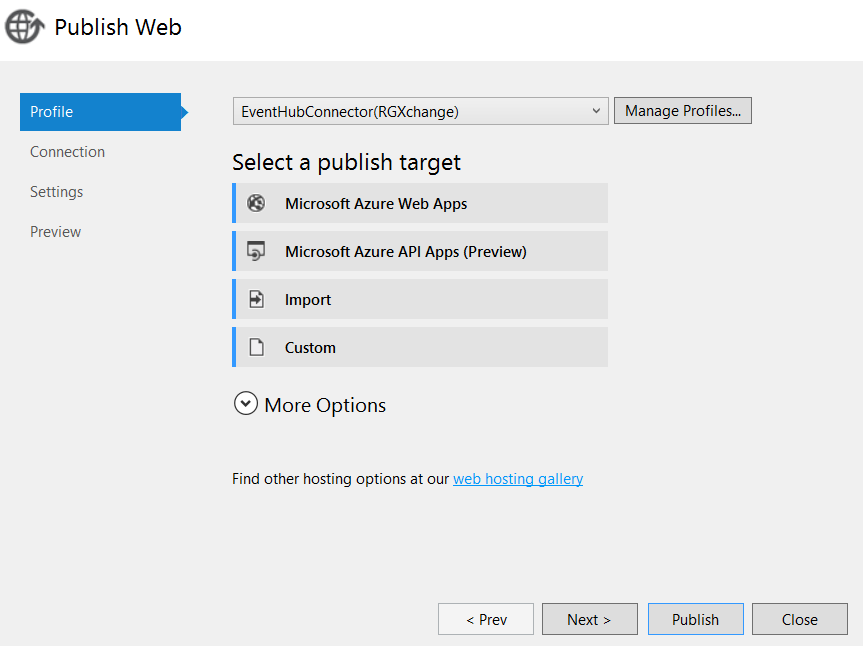
Task: Open the web hosting gallery link
Action: click(517, 479)
